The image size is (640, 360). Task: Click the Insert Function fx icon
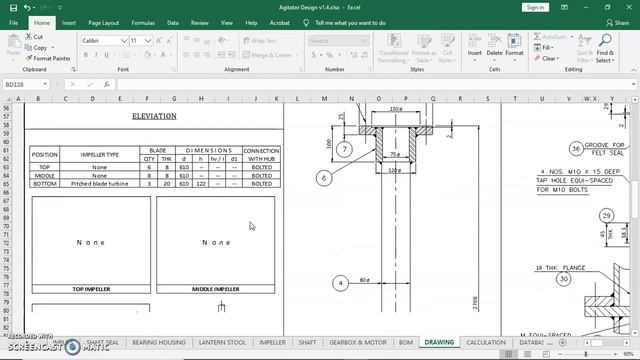[107, 84]
